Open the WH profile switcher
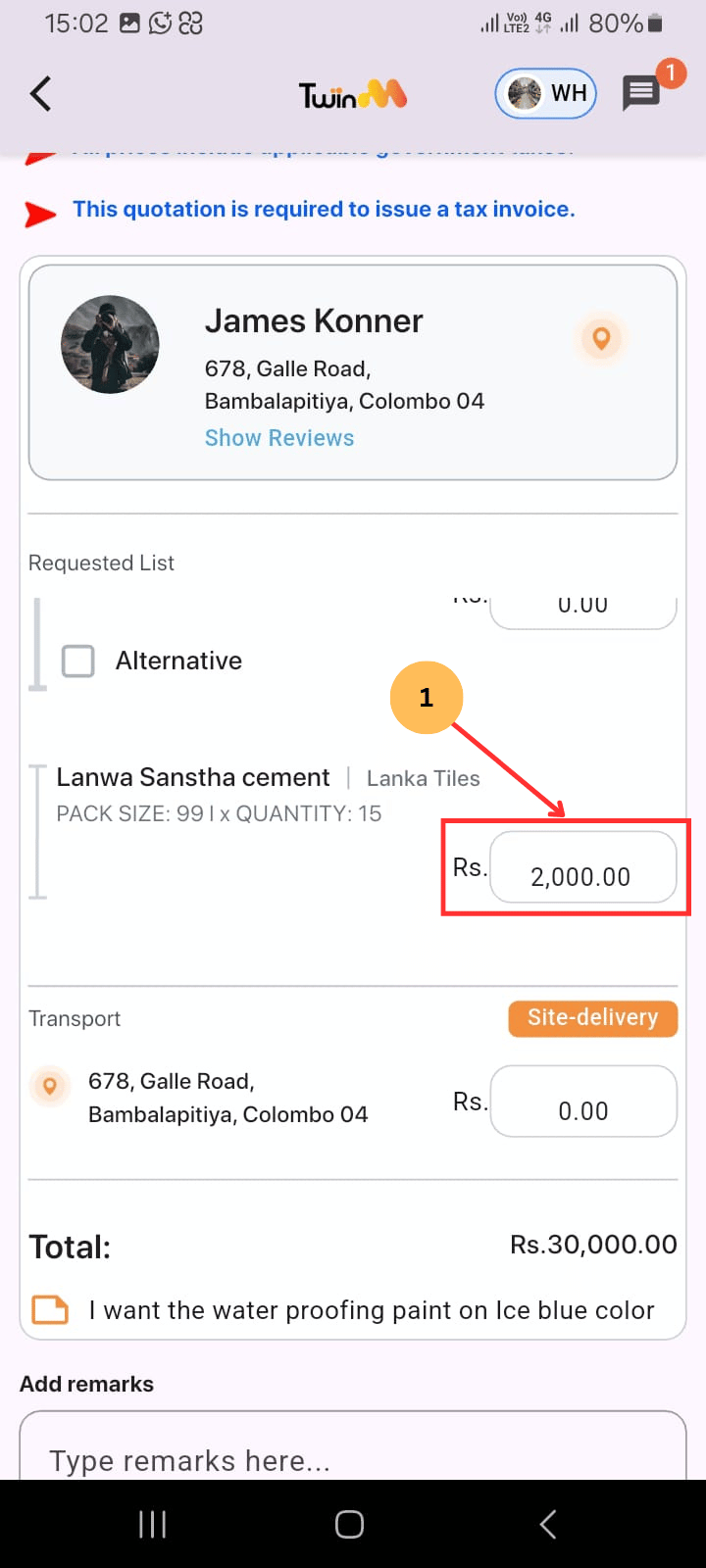Viewport: 706px width, 1568px height. coord(546,94)
